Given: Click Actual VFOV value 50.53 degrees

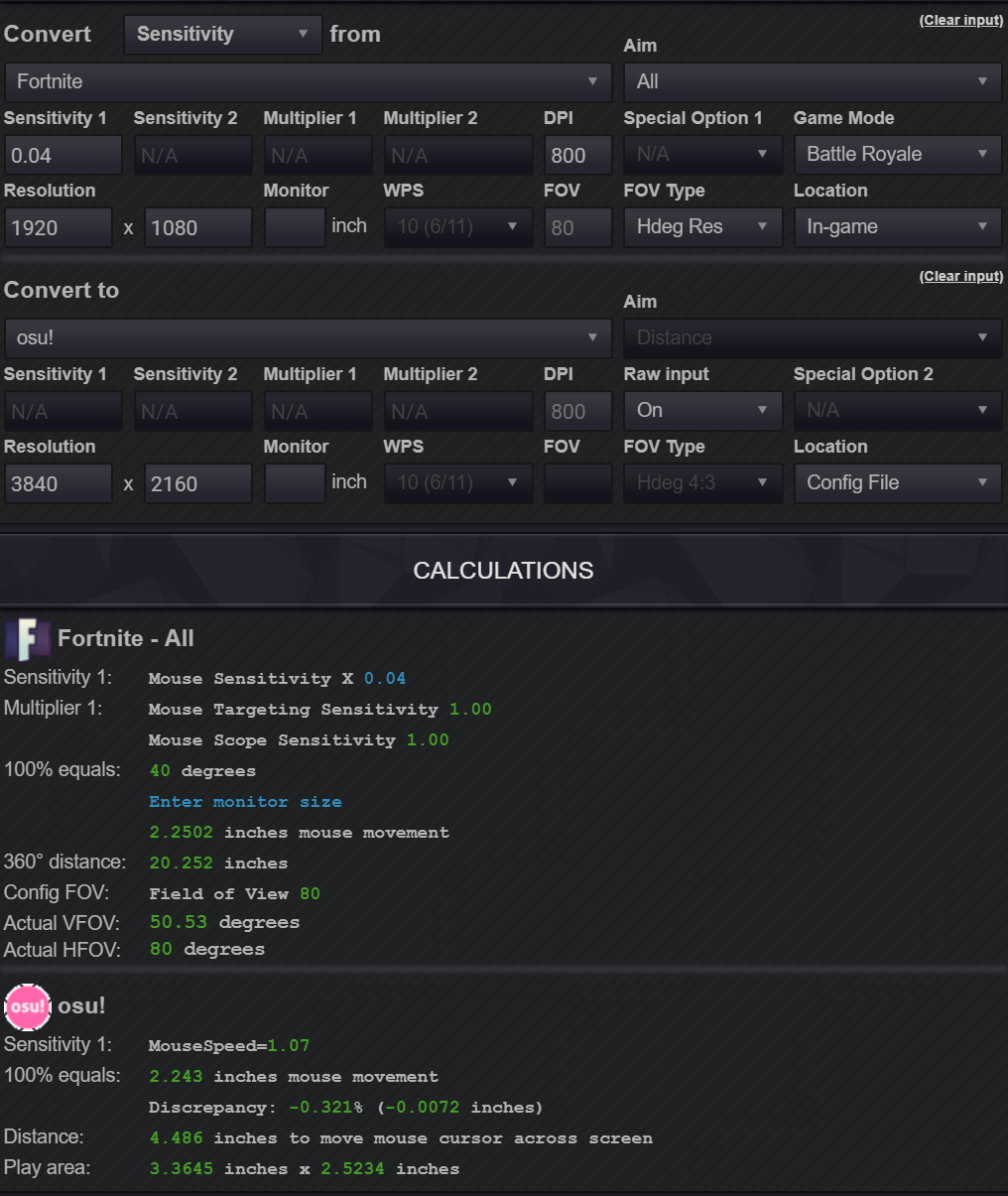Looking at the screenshot, I should (x=224, y=923).
